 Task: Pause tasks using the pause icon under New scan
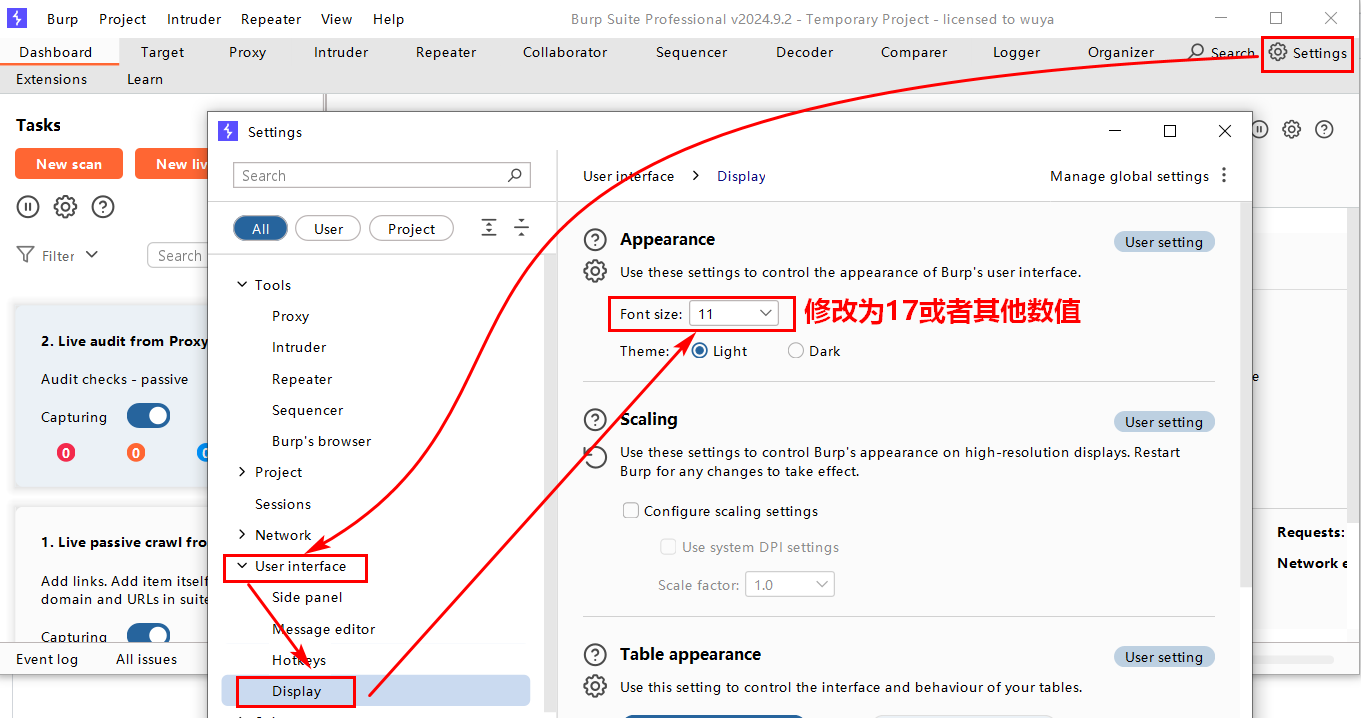click(x=28, y=207)
